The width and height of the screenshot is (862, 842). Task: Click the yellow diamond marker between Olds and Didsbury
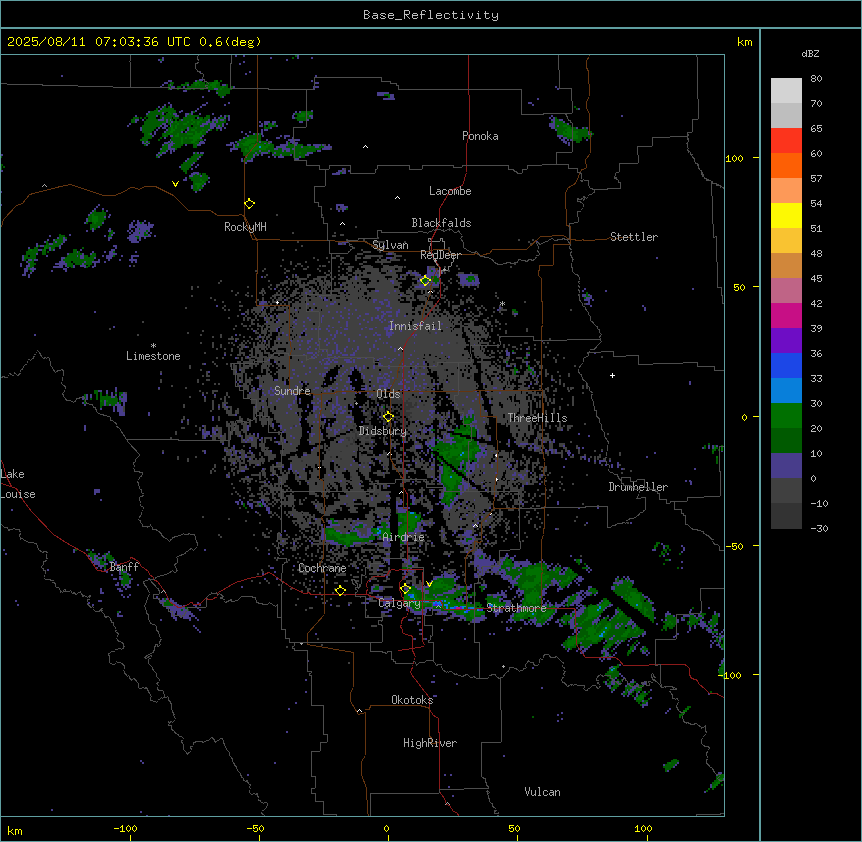(x=388, y=417)
